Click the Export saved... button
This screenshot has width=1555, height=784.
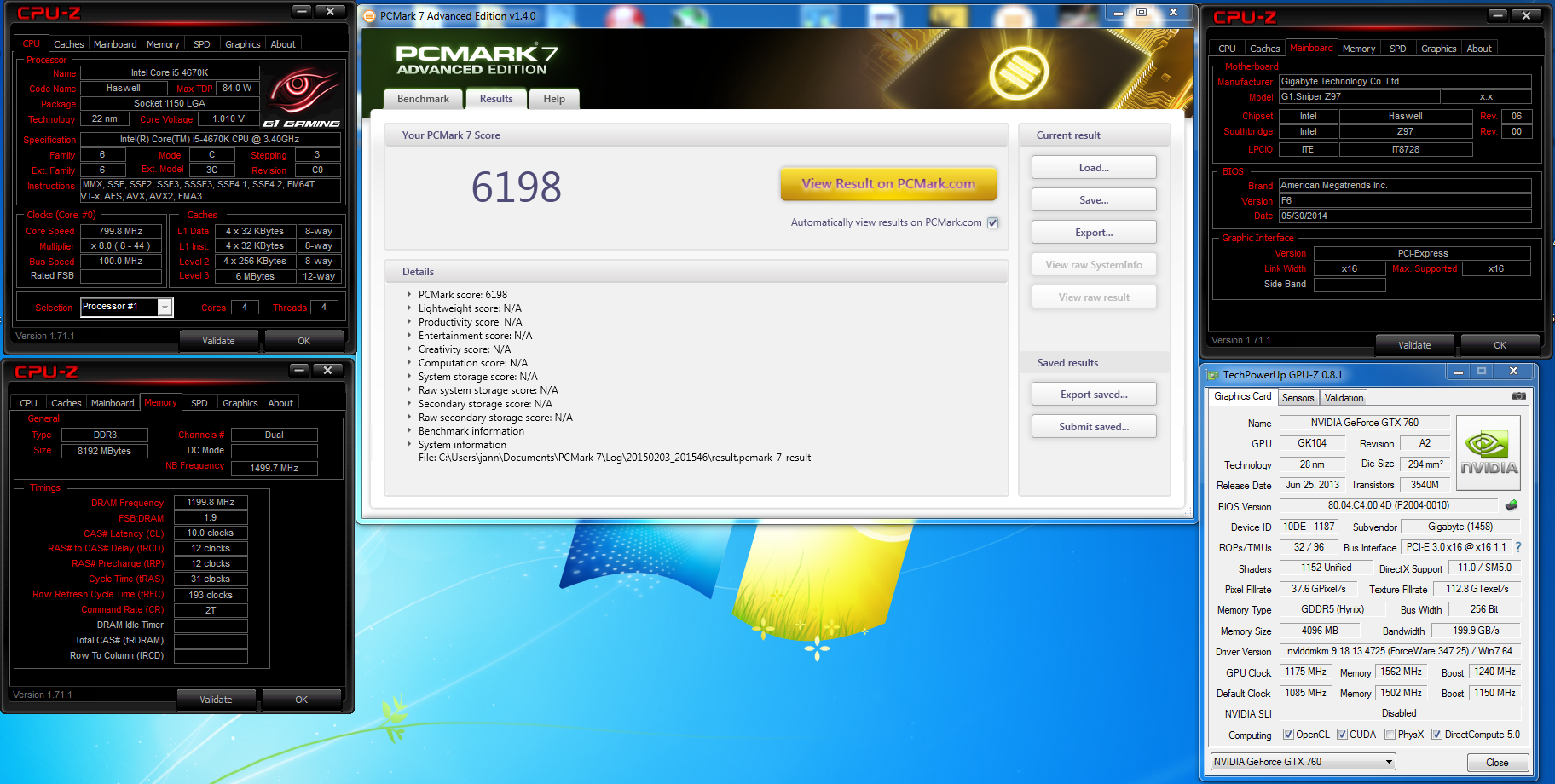click(x=1094, y=395)
